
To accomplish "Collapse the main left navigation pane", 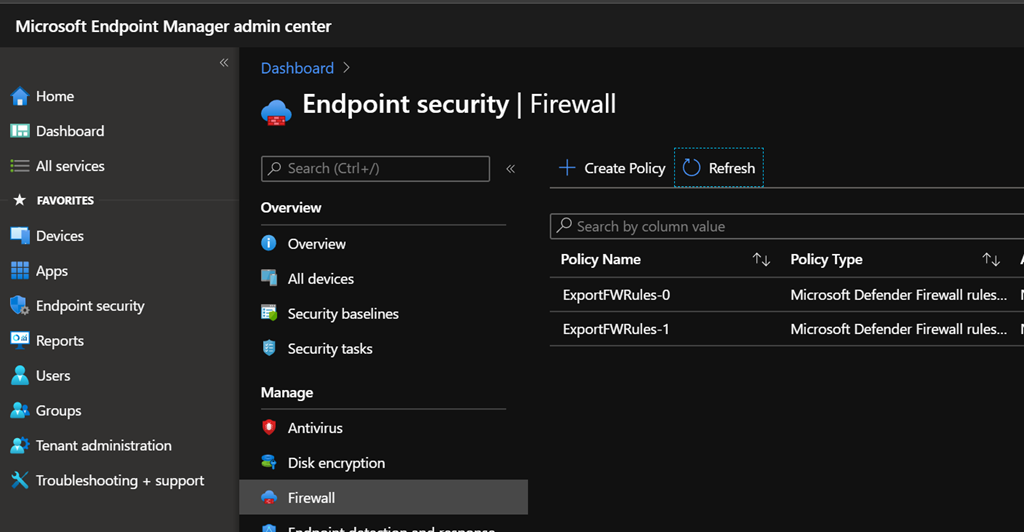I will point(224,63).
